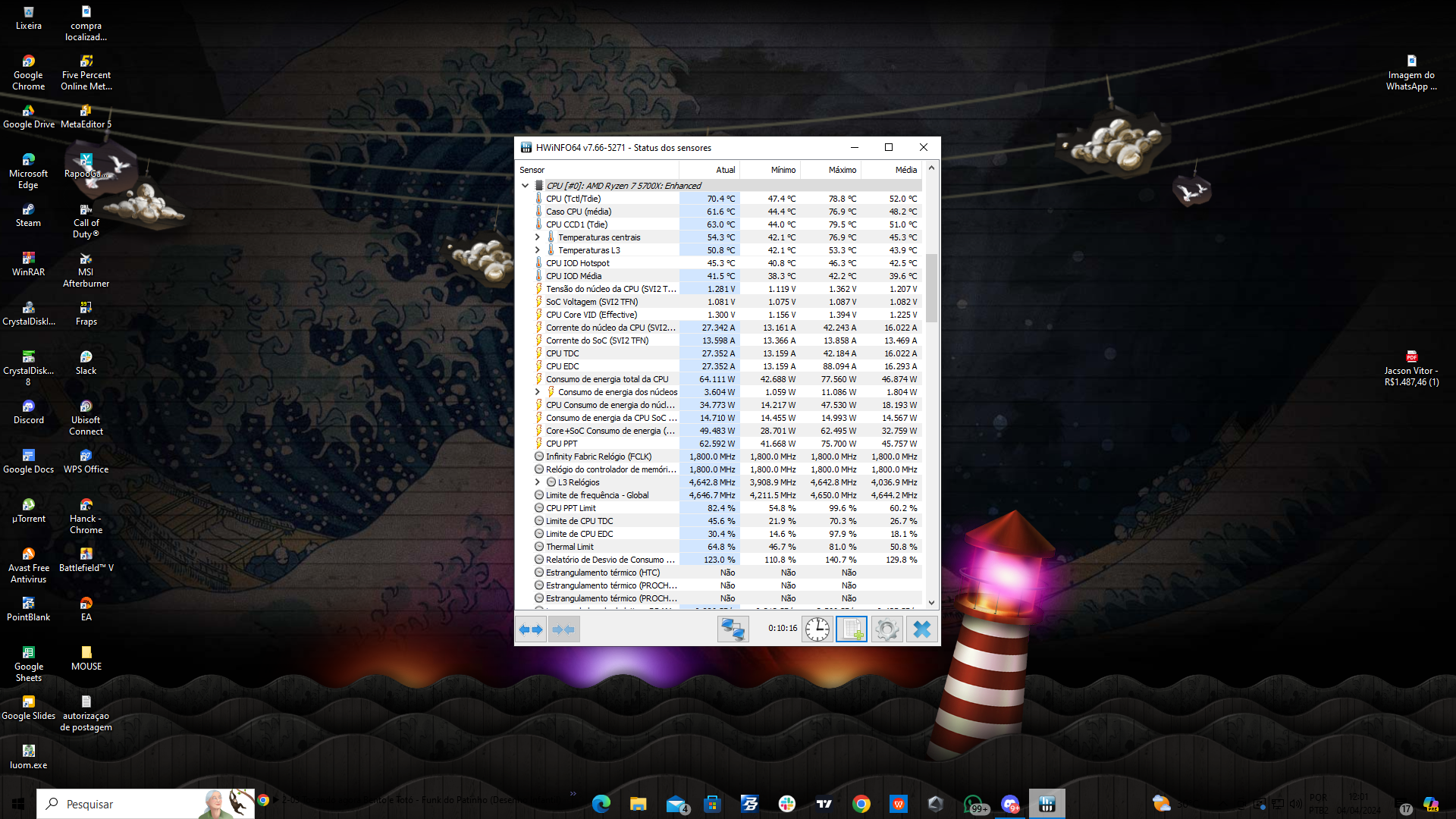Click scrollbar up arrow in sensor list

click(x=931, y=168)
